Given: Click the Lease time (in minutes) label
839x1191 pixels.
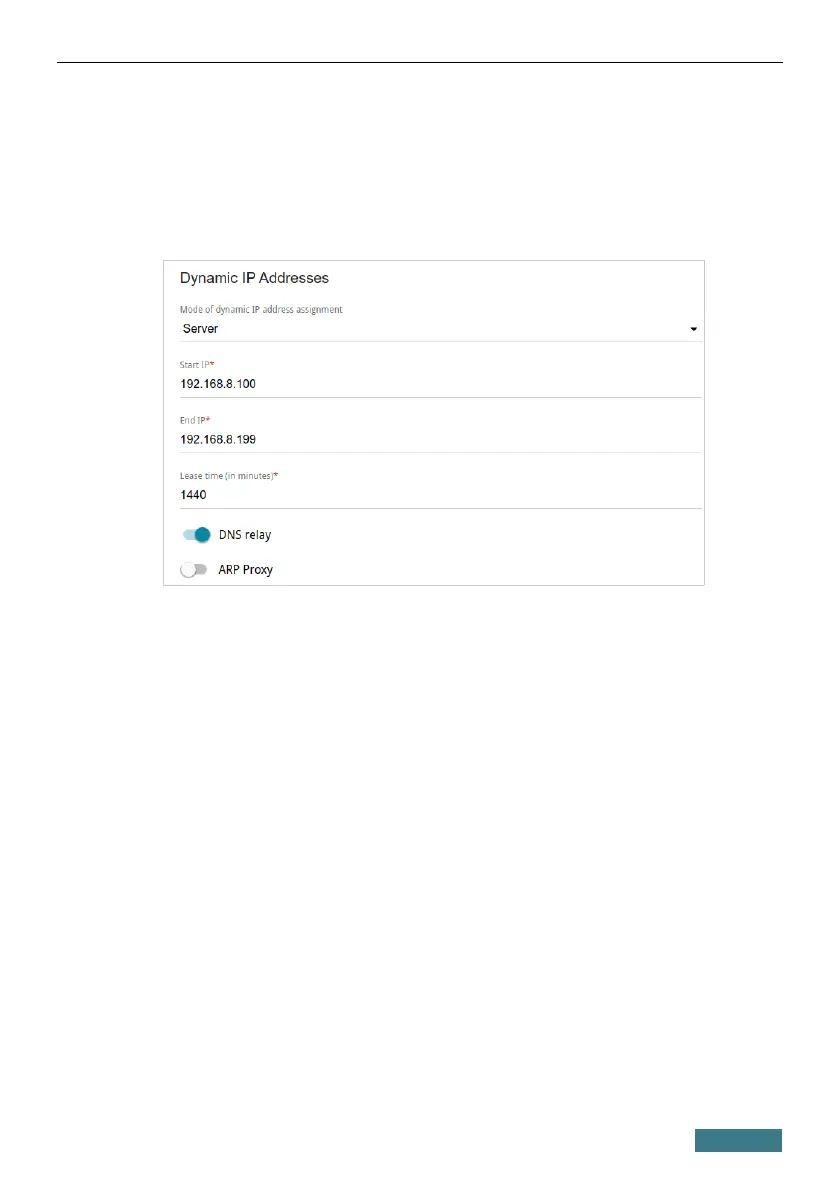Looking at the screenshot, I should click(226, 476).
